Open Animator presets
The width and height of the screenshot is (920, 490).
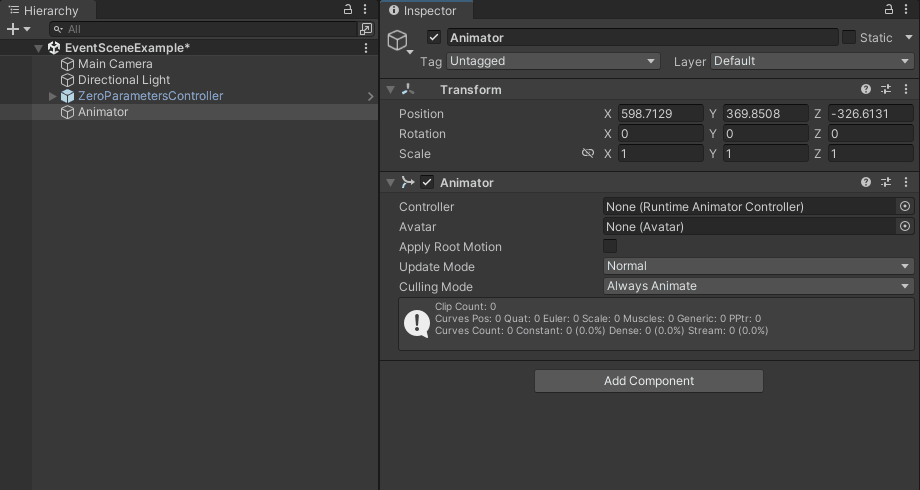pos(886,182)
